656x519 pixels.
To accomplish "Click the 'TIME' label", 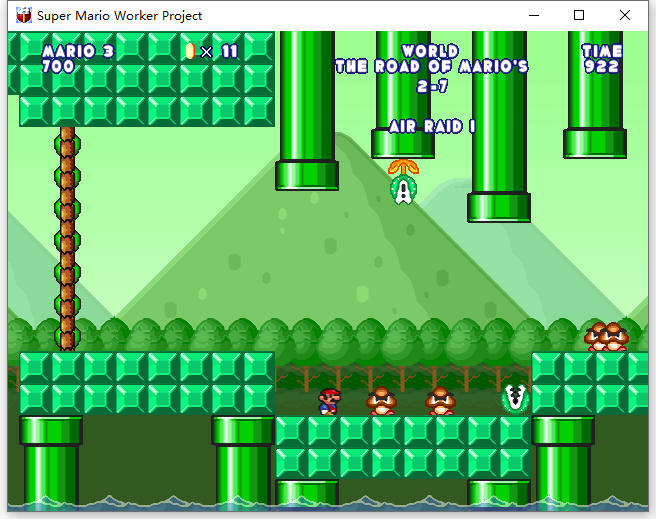I will 602,51.
